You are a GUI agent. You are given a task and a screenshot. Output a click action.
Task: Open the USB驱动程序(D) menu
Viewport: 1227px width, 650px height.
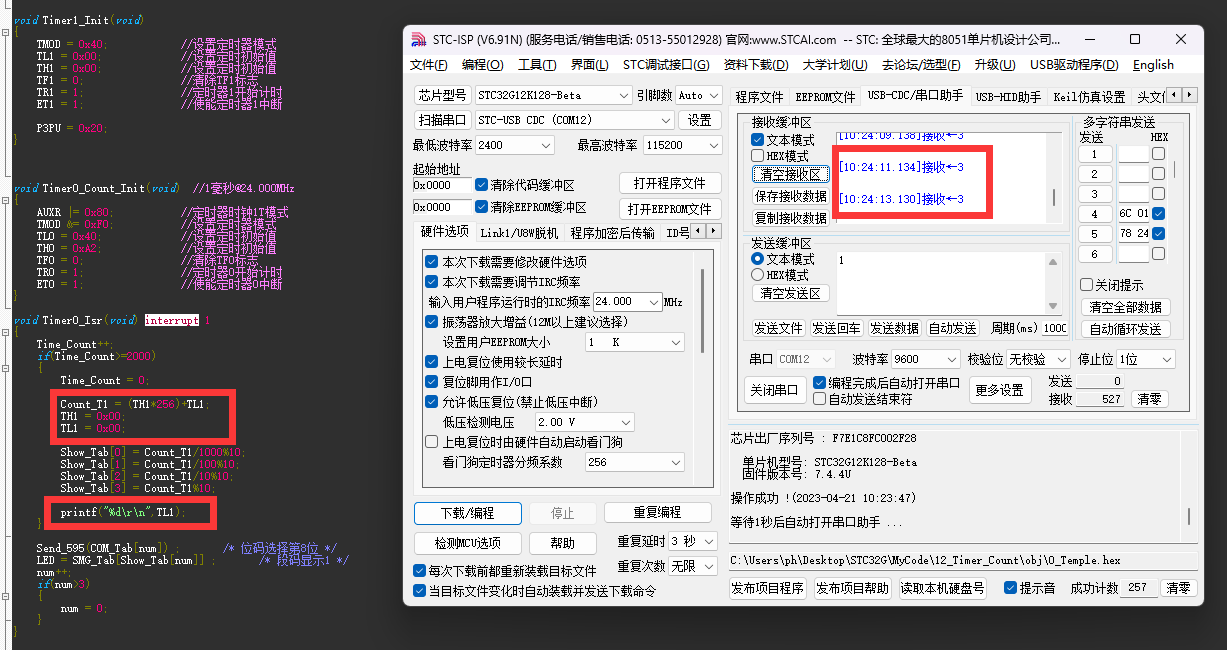1074,65
